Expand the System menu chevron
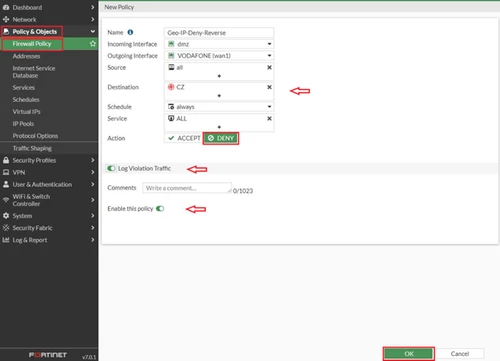The width and height of the screenshot is (500, 361). pyautogui.click(x=92, y=216)
